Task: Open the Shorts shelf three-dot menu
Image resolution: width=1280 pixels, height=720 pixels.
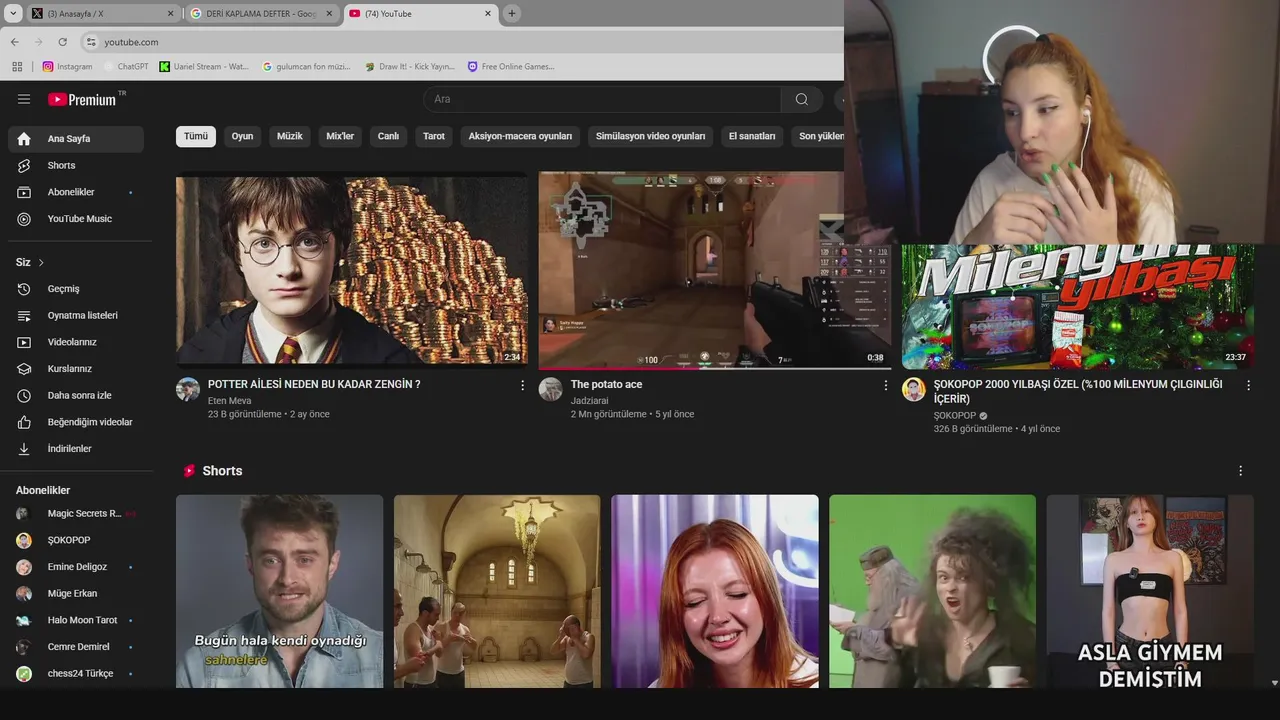Action: (1240, 471)
